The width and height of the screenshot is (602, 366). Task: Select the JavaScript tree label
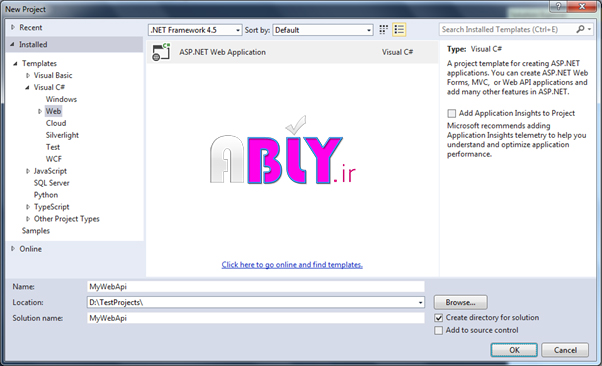click(50, 171)
